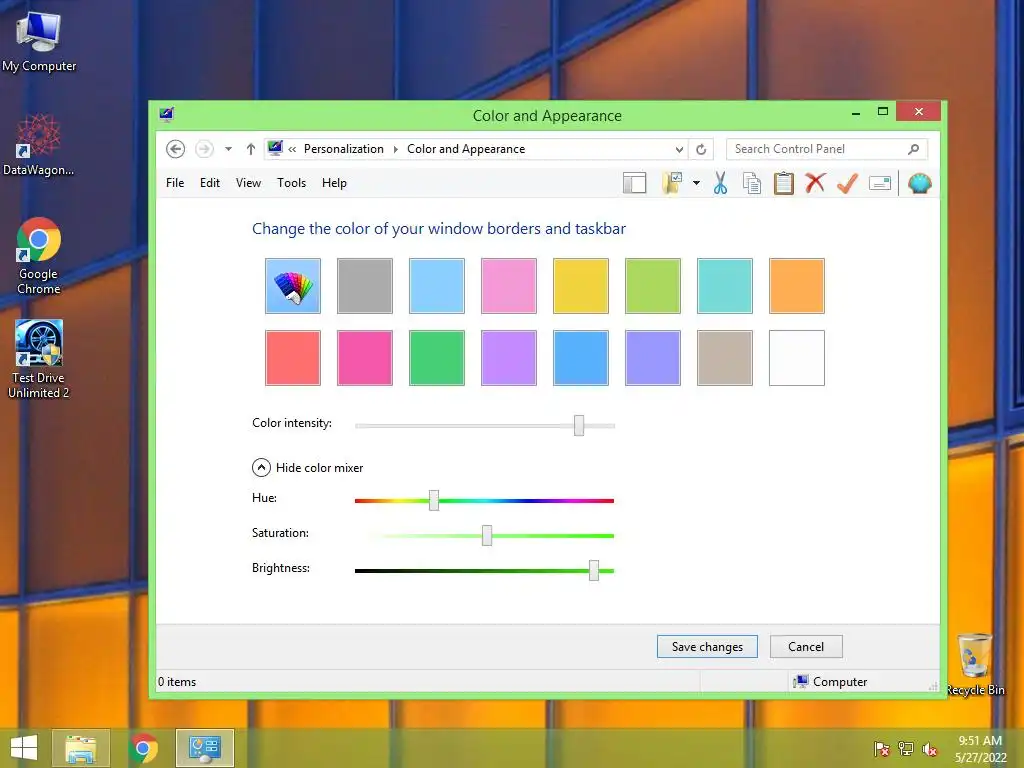Expand the breadcrumb arrow after Personalization
1024x768 pixels.
click(x=396, y=150)
